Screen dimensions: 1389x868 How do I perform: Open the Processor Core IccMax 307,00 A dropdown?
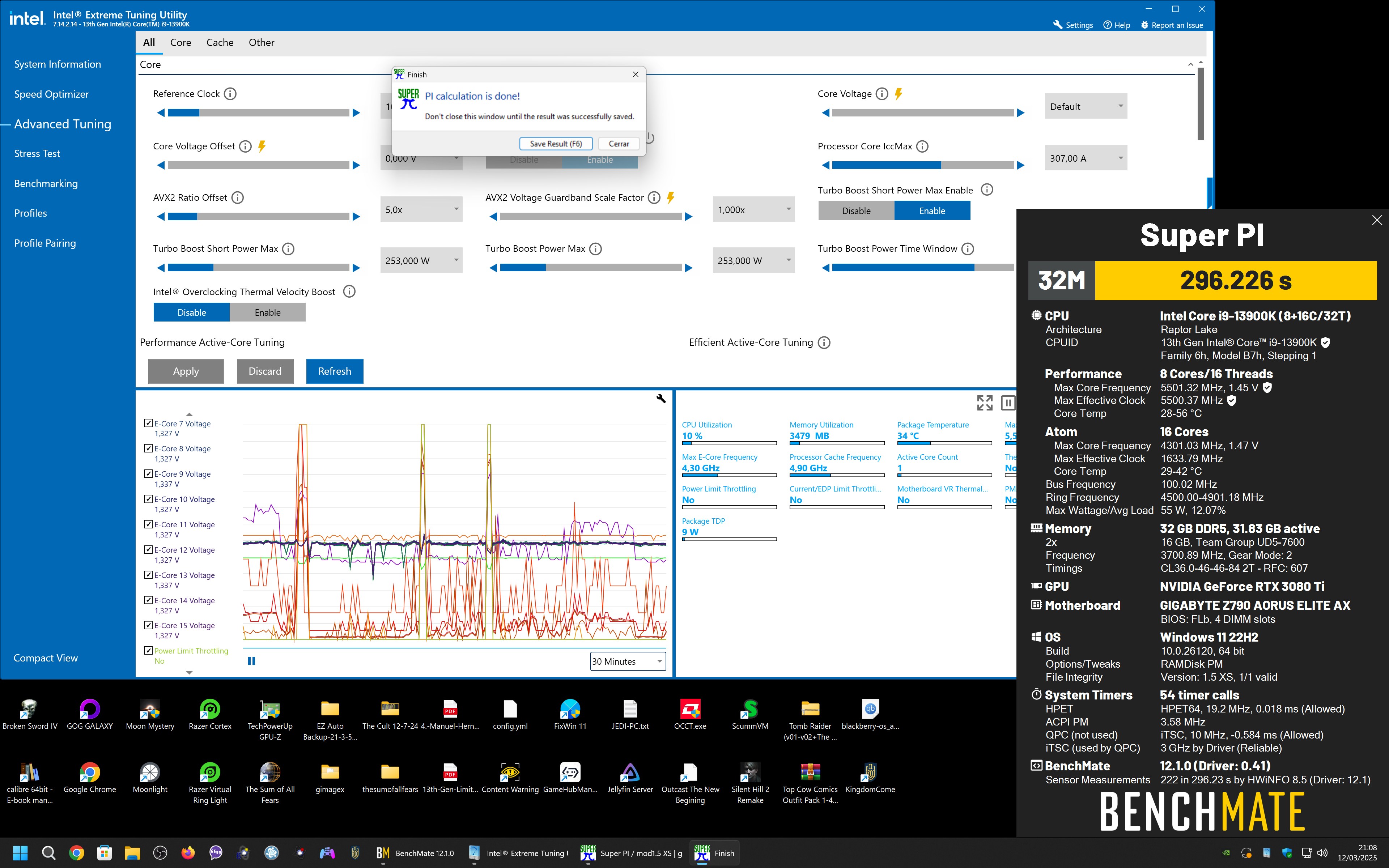click(x=1086, y=158)
